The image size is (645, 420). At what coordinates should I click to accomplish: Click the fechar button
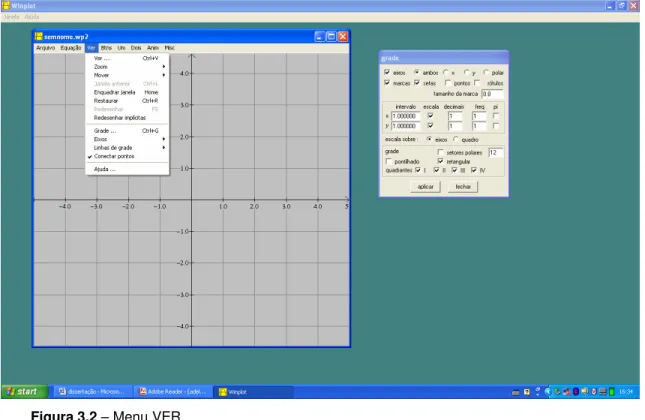coord(463,187)
